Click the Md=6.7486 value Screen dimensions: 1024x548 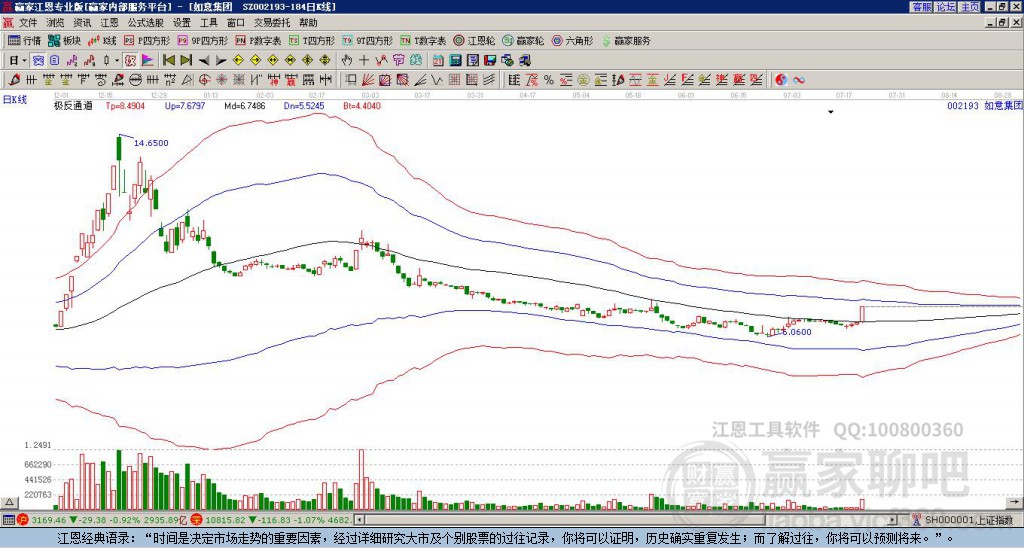(245, 105)
